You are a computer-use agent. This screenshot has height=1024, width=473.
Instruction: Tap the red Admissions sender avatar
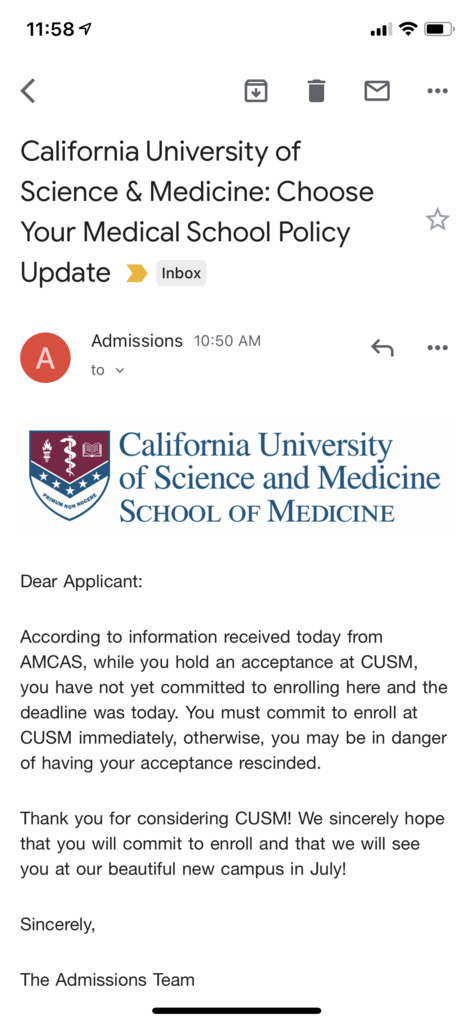coord(45,357)
